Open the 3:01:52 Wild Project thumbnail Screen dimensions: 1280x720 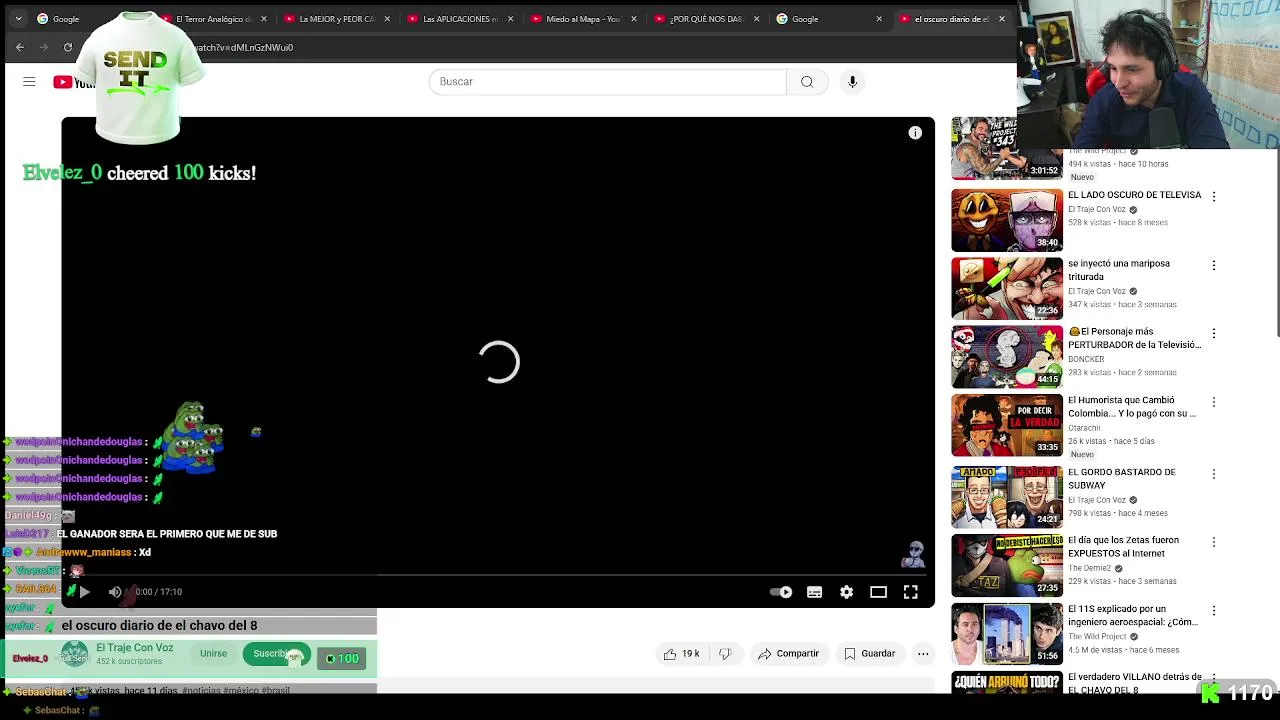click(x=1007, y=149)
